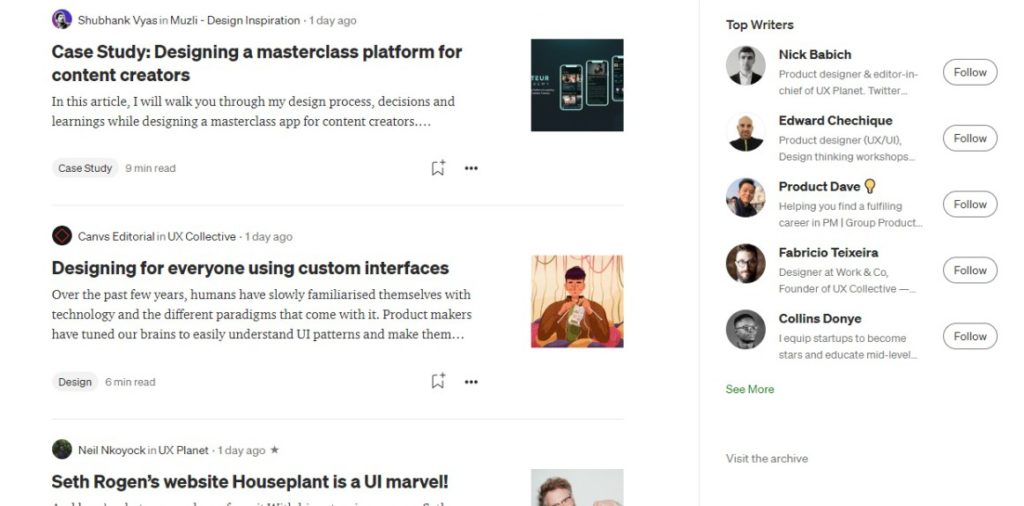Expand top writers with See More
This screenshot has width=1024, height=506.
[750, 389]
